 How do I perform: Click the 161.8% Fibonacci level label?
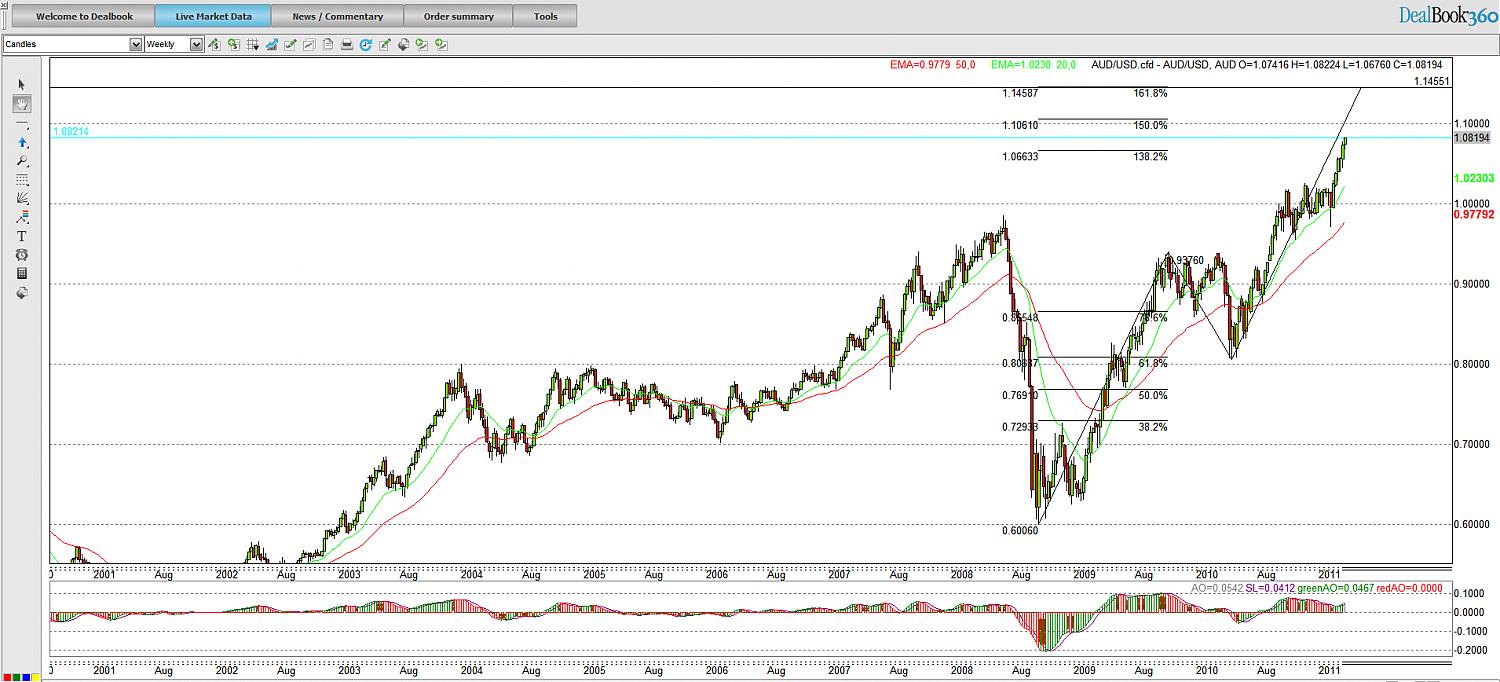coord(1150,93)
